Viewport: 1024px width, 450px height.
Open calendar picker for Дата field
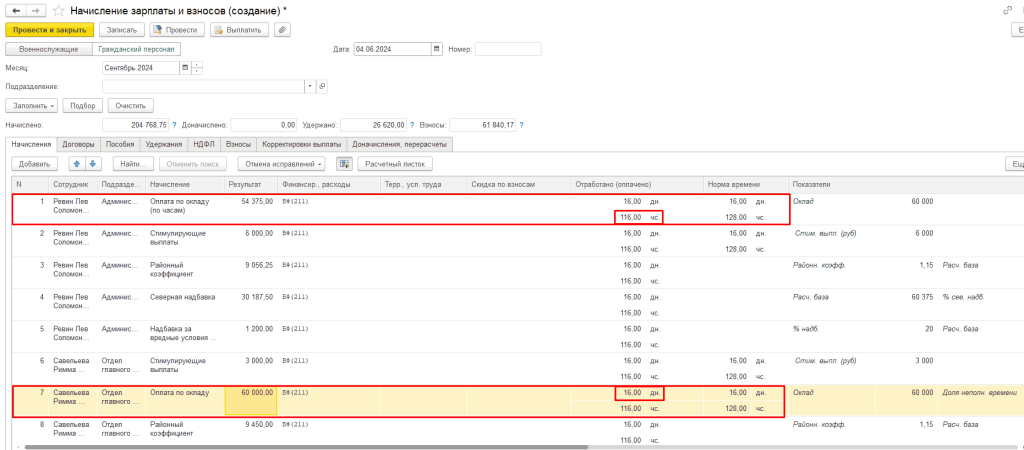coord(436,49)
